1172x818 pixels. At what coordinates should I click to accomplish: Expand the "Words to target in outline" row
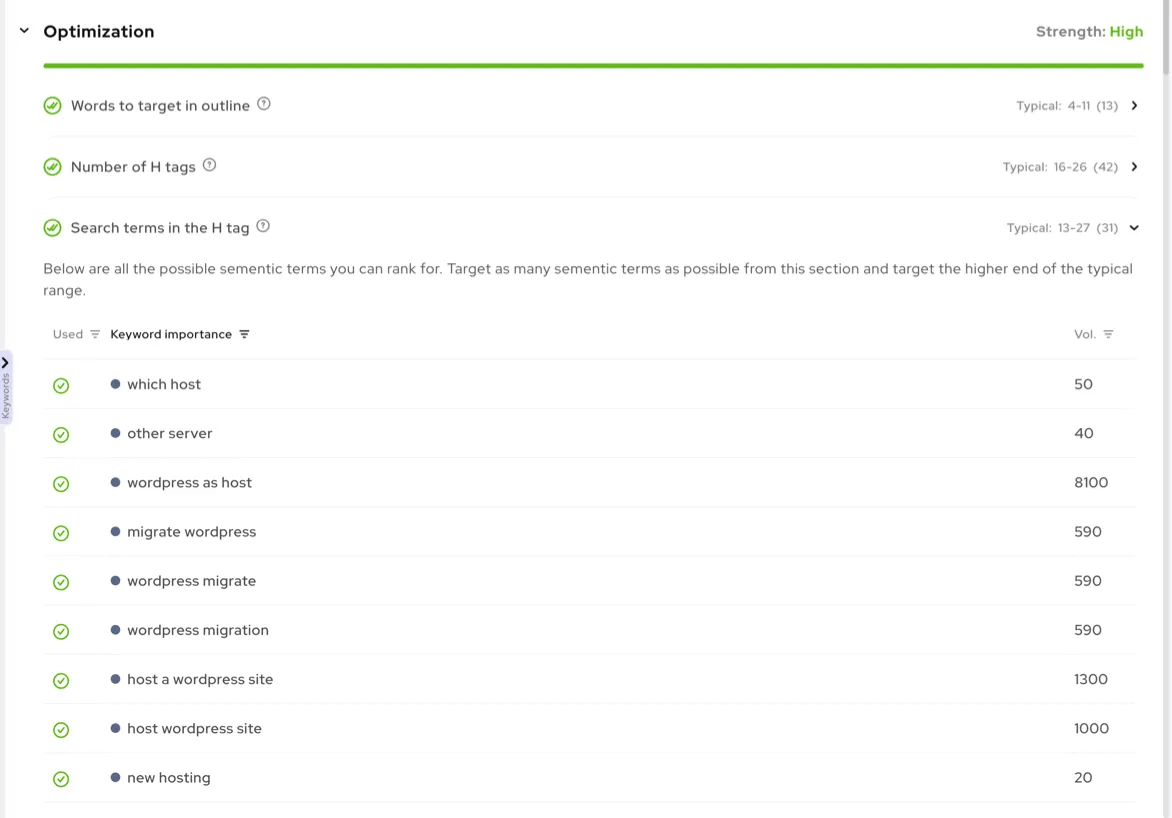coord(1134,104)
